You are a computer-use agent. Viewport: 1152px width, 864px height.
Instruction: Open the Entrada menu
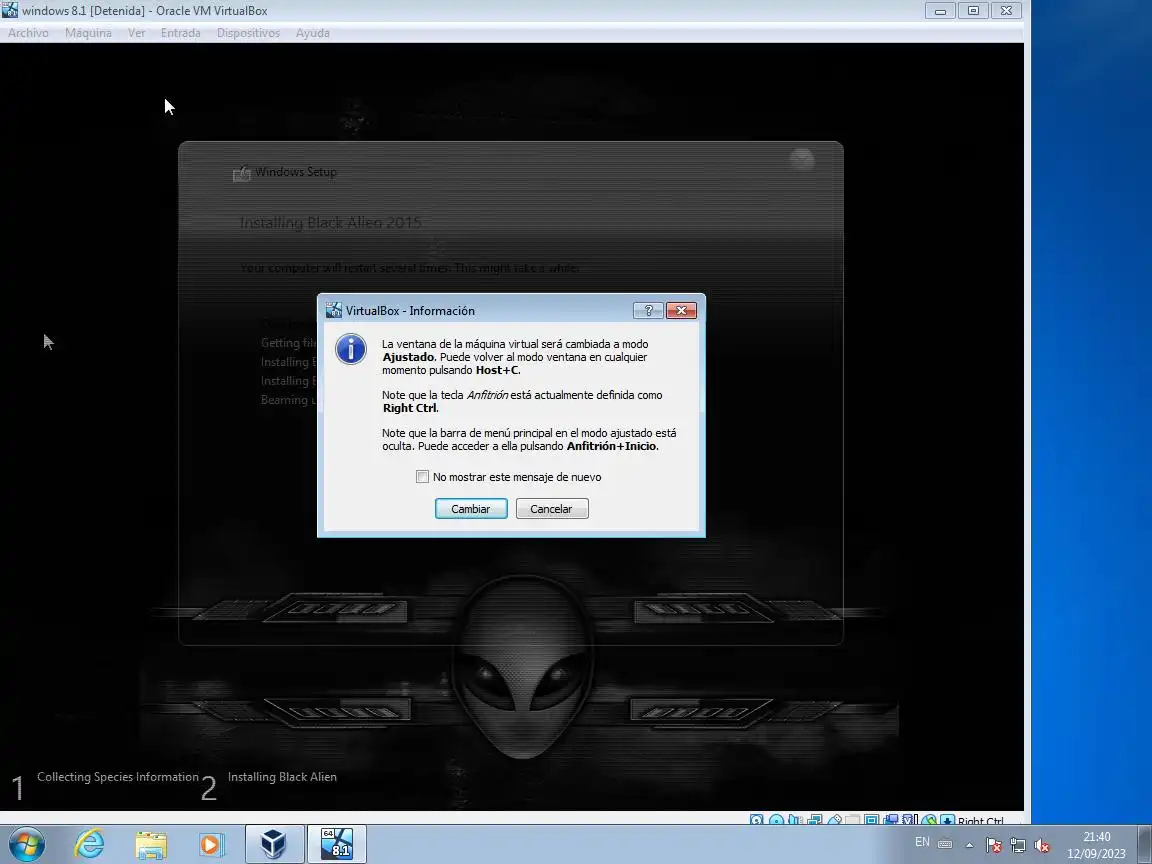coord(181,33)
